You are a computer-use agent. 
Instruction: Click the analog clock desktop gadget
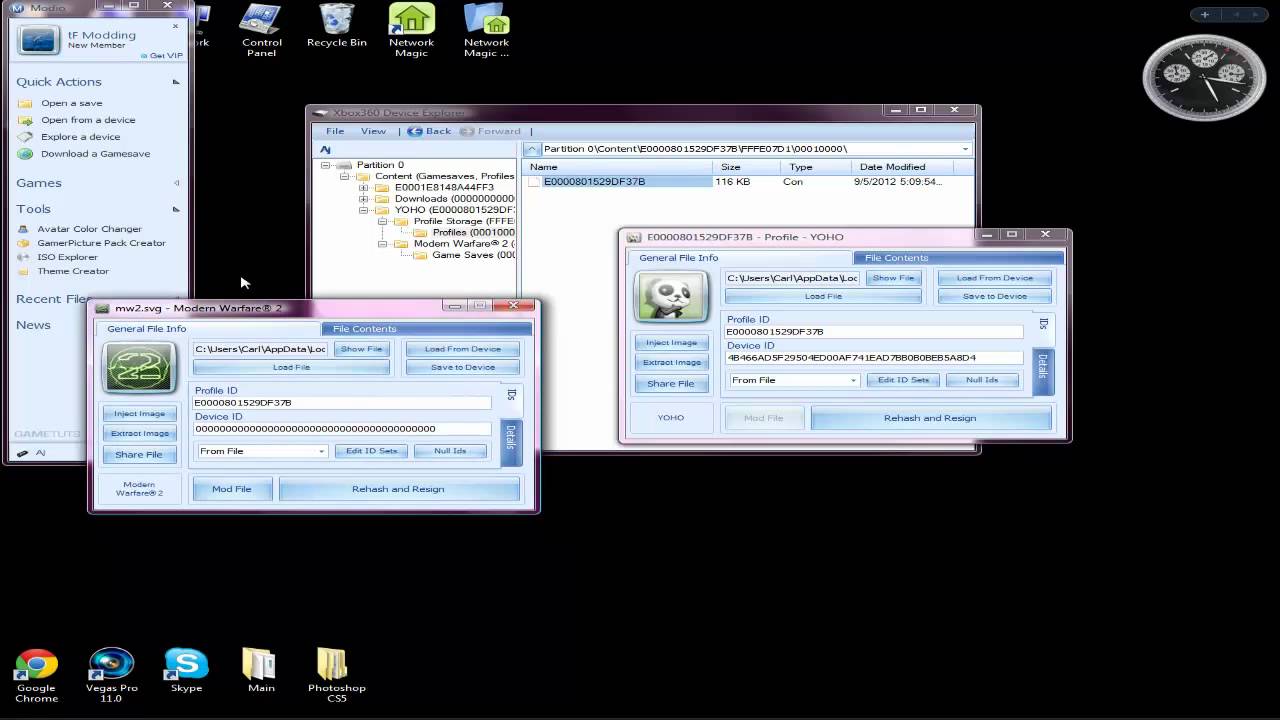click(x=1203, y=77)
